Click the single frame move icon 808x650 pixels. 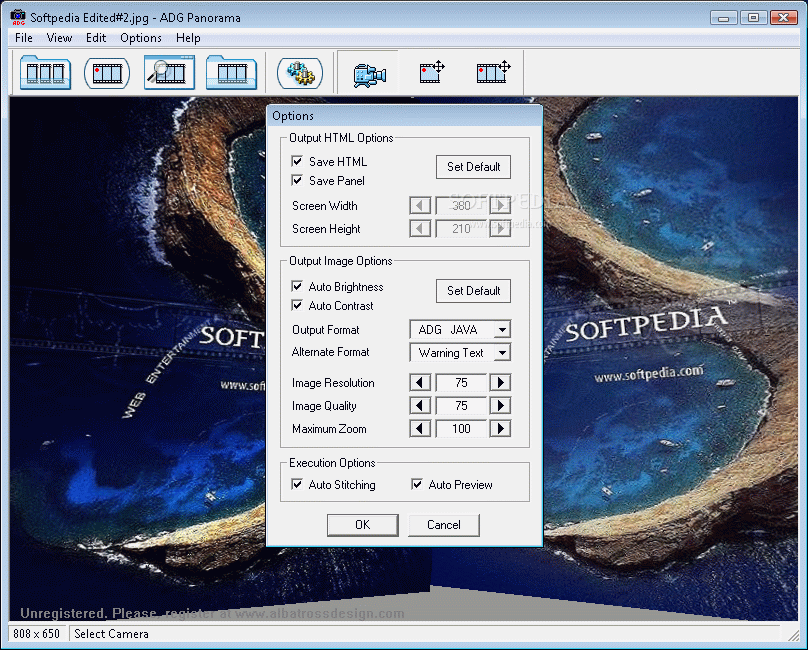pyautogui.click(x=431, y=72)
